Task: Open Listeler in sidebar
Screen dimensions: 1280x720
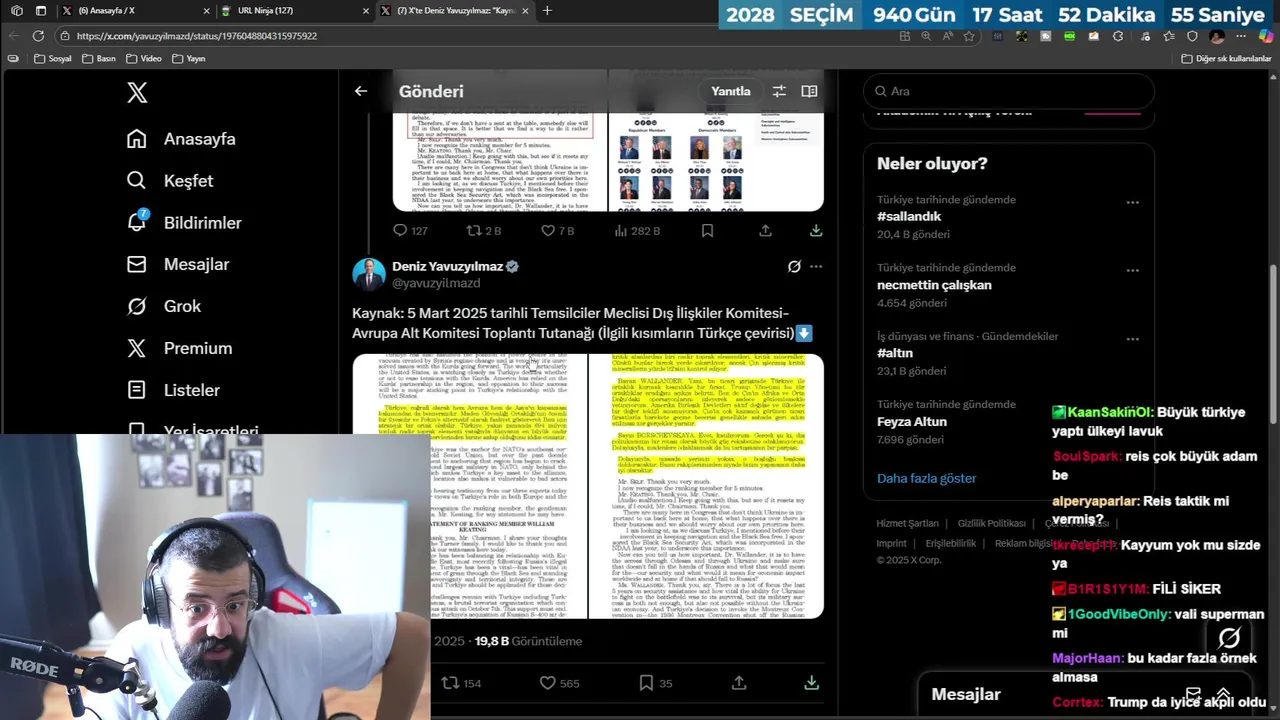Action: [x=173, y=390]
